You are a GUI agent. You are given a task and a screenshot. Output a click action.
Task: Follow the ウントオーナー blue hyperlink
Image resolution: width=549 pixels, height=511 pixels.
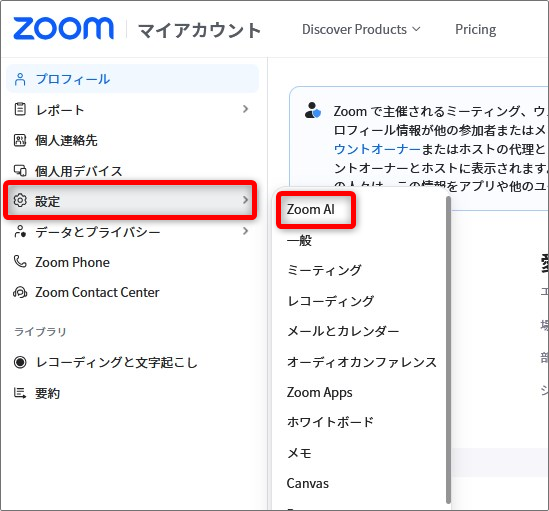coord(377,149)
